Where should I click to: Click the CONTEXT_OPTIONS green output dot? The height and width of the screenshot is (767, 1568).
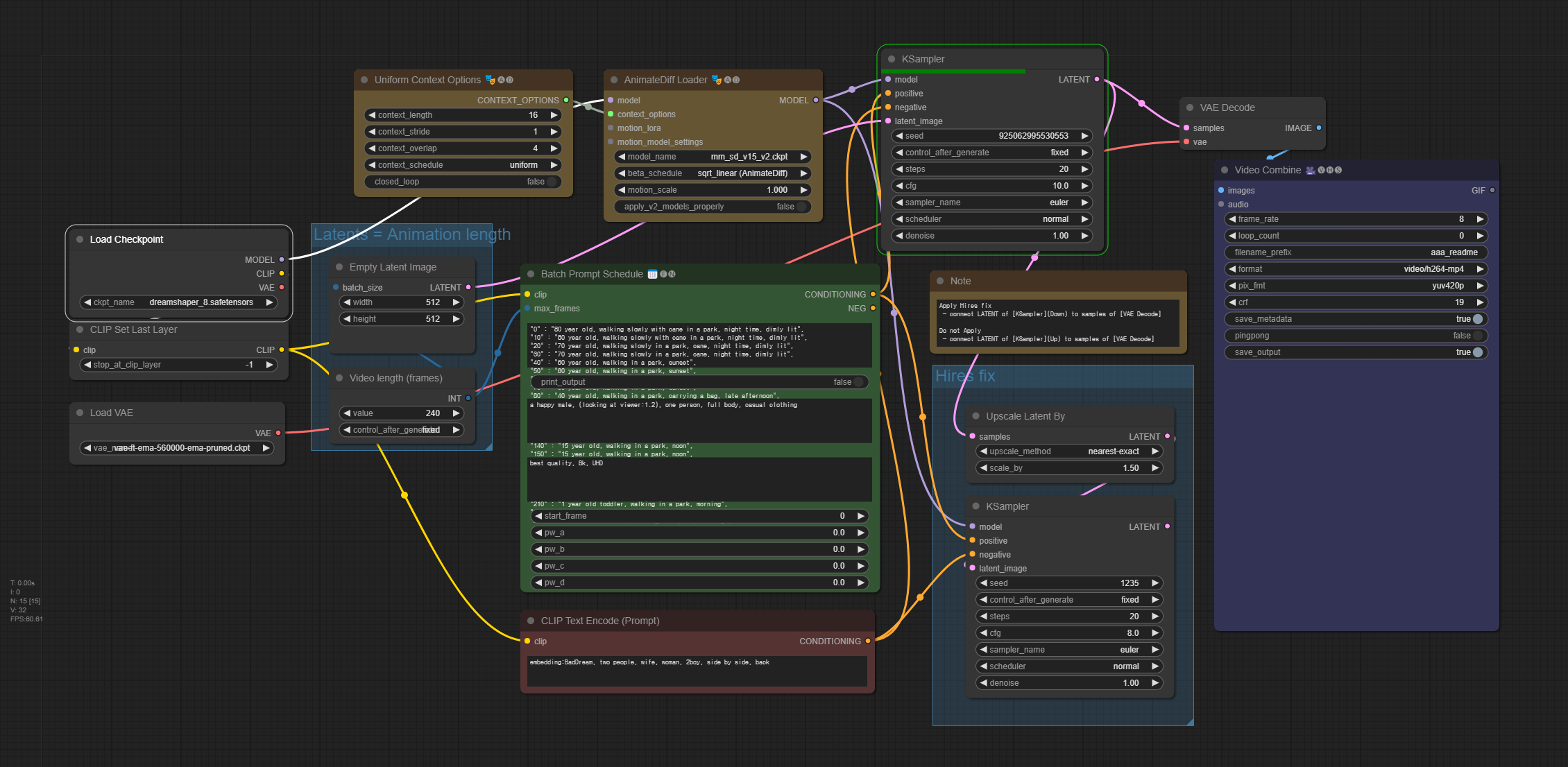tap(566, 100)
